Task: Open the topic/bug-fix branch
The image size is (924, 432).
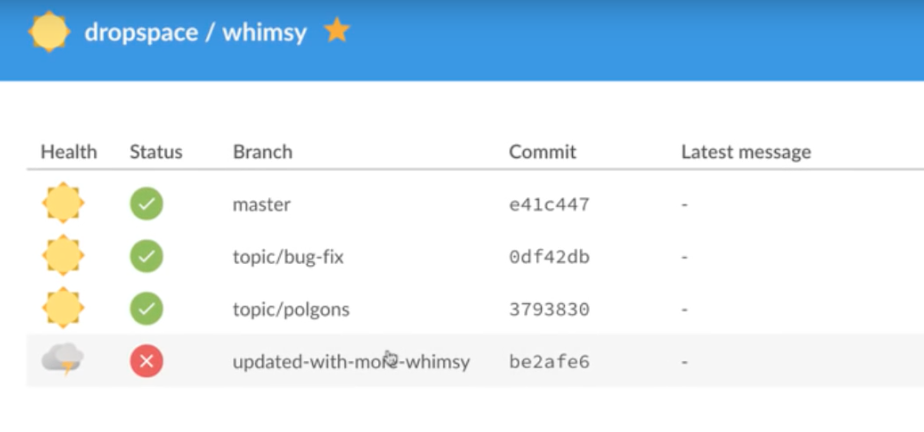Action: (x=288, y=257)
